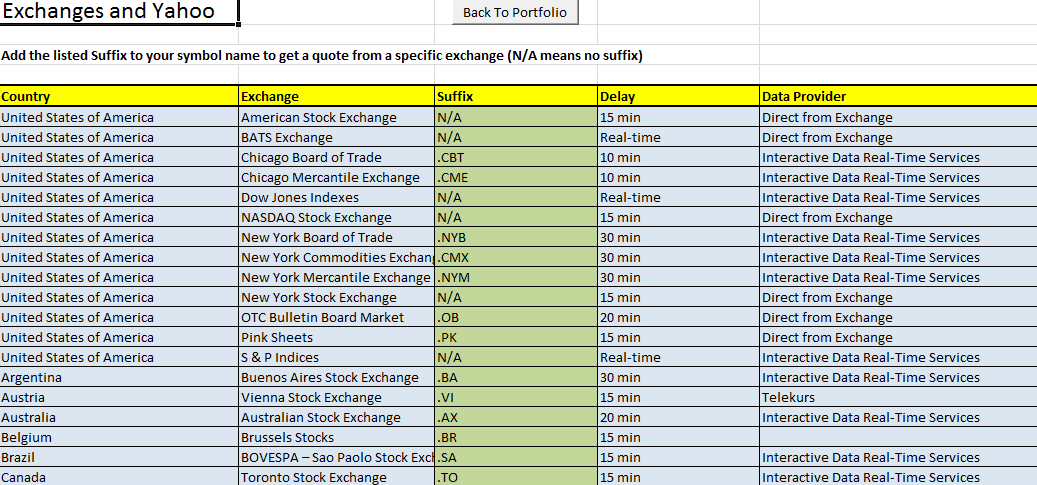Select the Exchange column header cell

pyautogui.click(x=336, y=97)
